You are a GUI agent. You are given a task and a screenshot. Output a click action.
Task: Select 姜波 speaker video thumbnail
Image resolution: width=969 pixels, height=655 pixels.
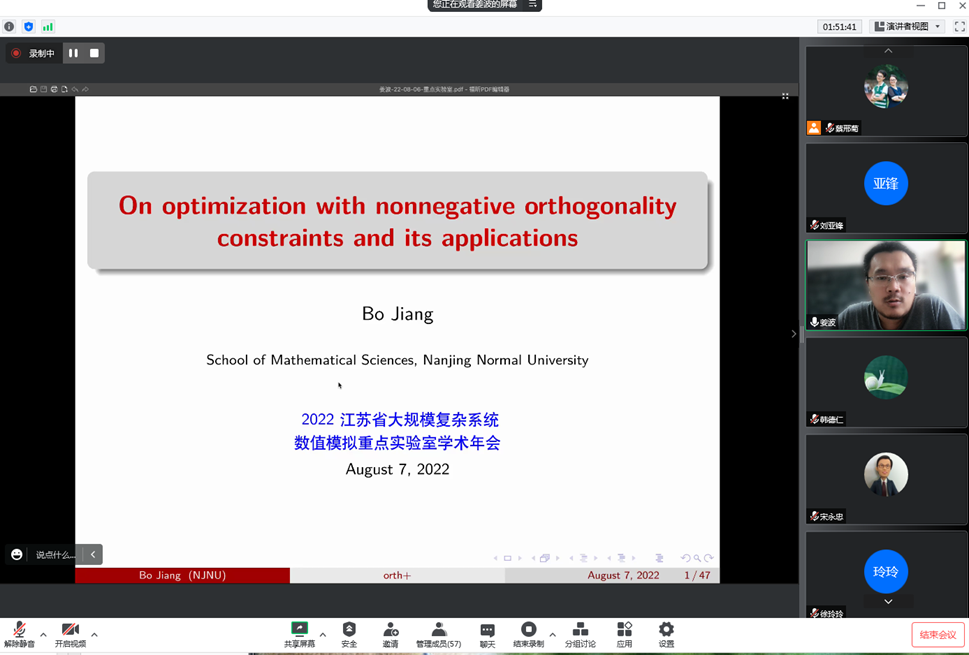pyautogui.click(x=886, y=285)
